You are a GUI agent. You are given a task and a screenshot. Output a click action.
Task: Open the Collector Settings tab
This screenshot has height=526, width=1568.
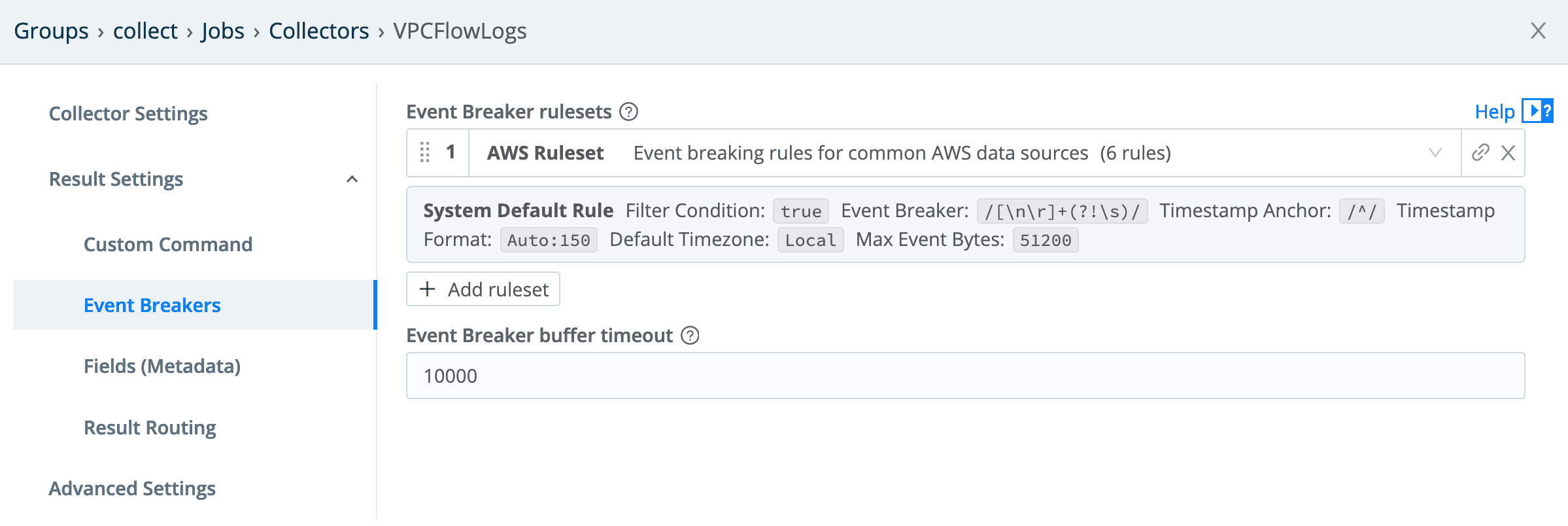coord(128,114)
